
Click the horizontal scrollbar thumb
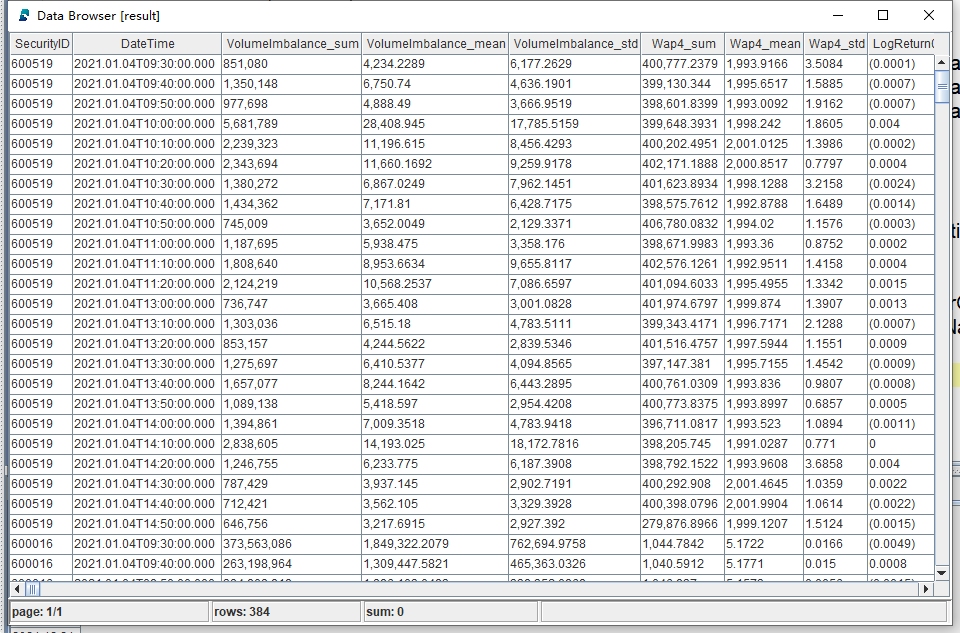35,589
